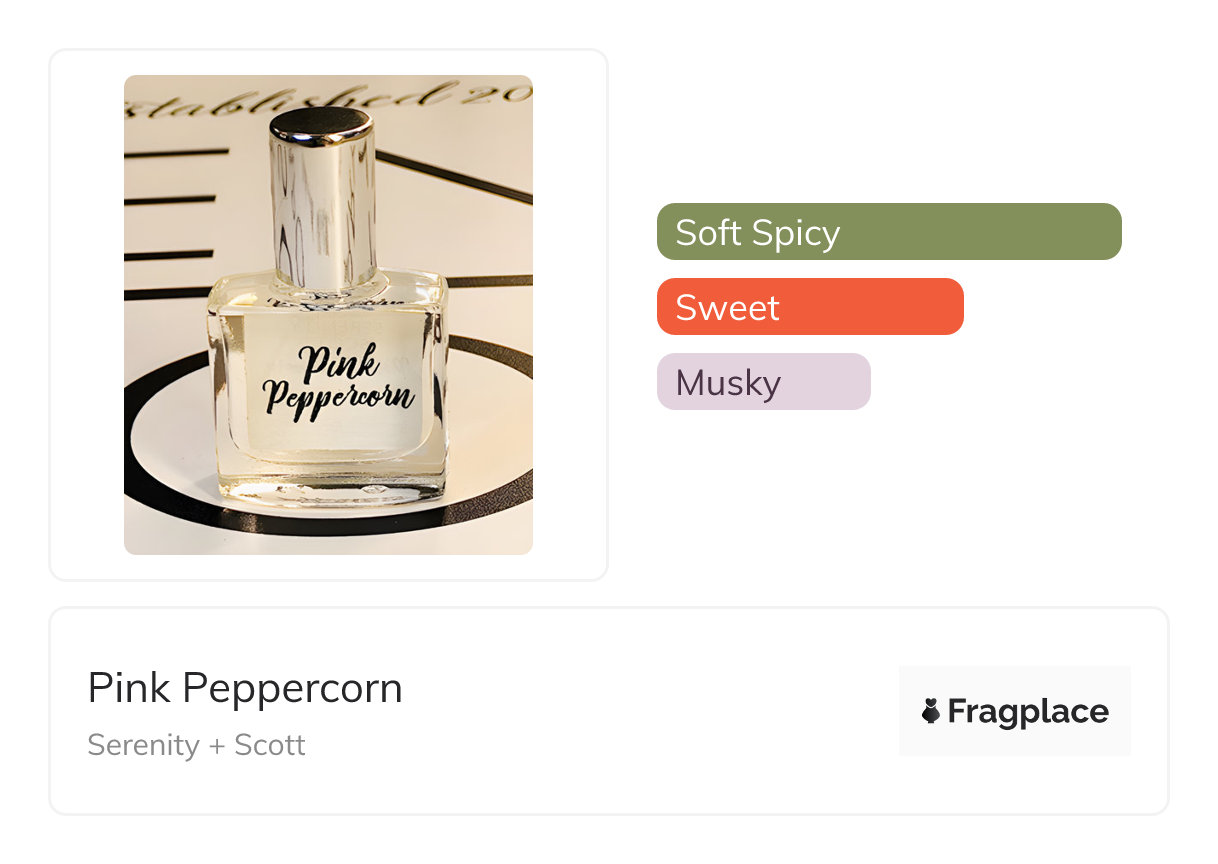Click the Fragplace bottle logo icon
This screenshot has height=864, width=1218.
coord(930,711)
